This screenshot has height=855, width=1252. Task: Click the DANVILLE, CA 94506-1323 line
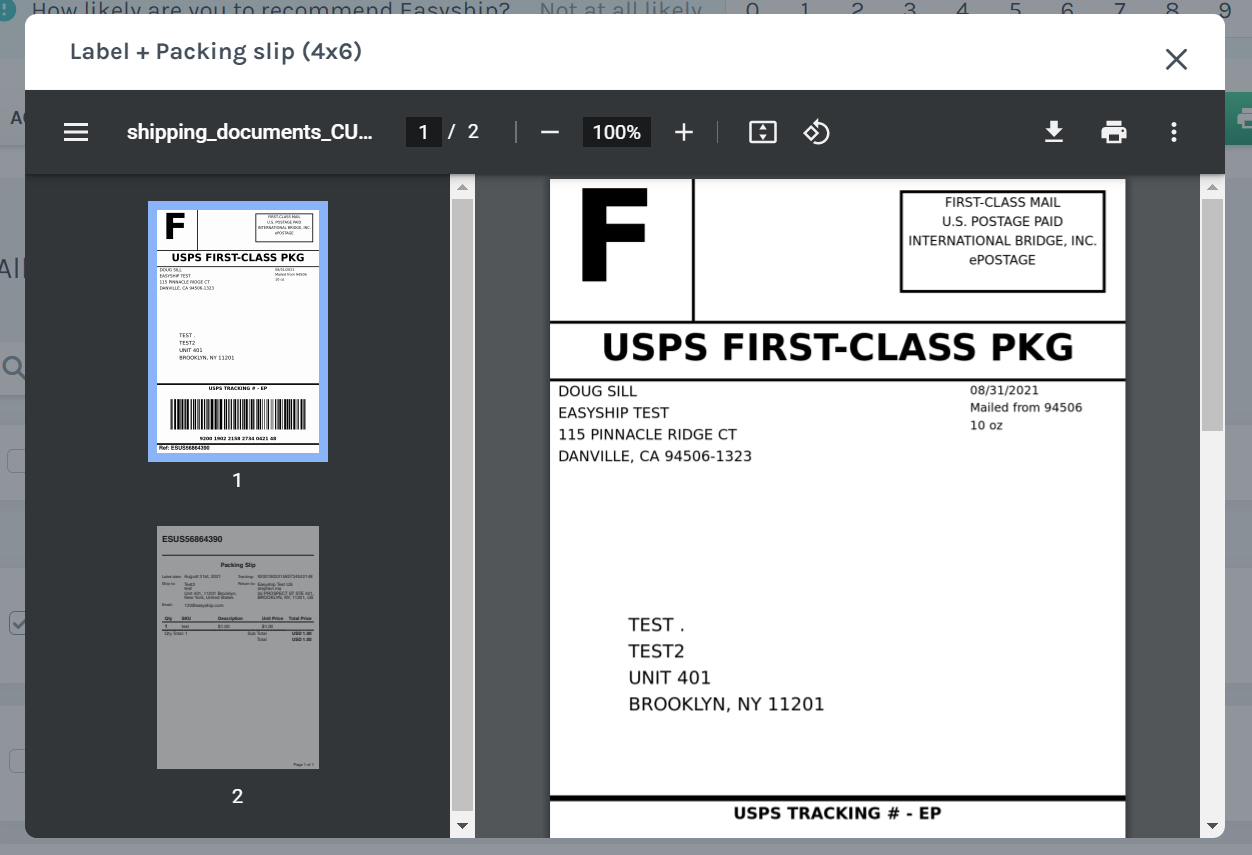655,456
